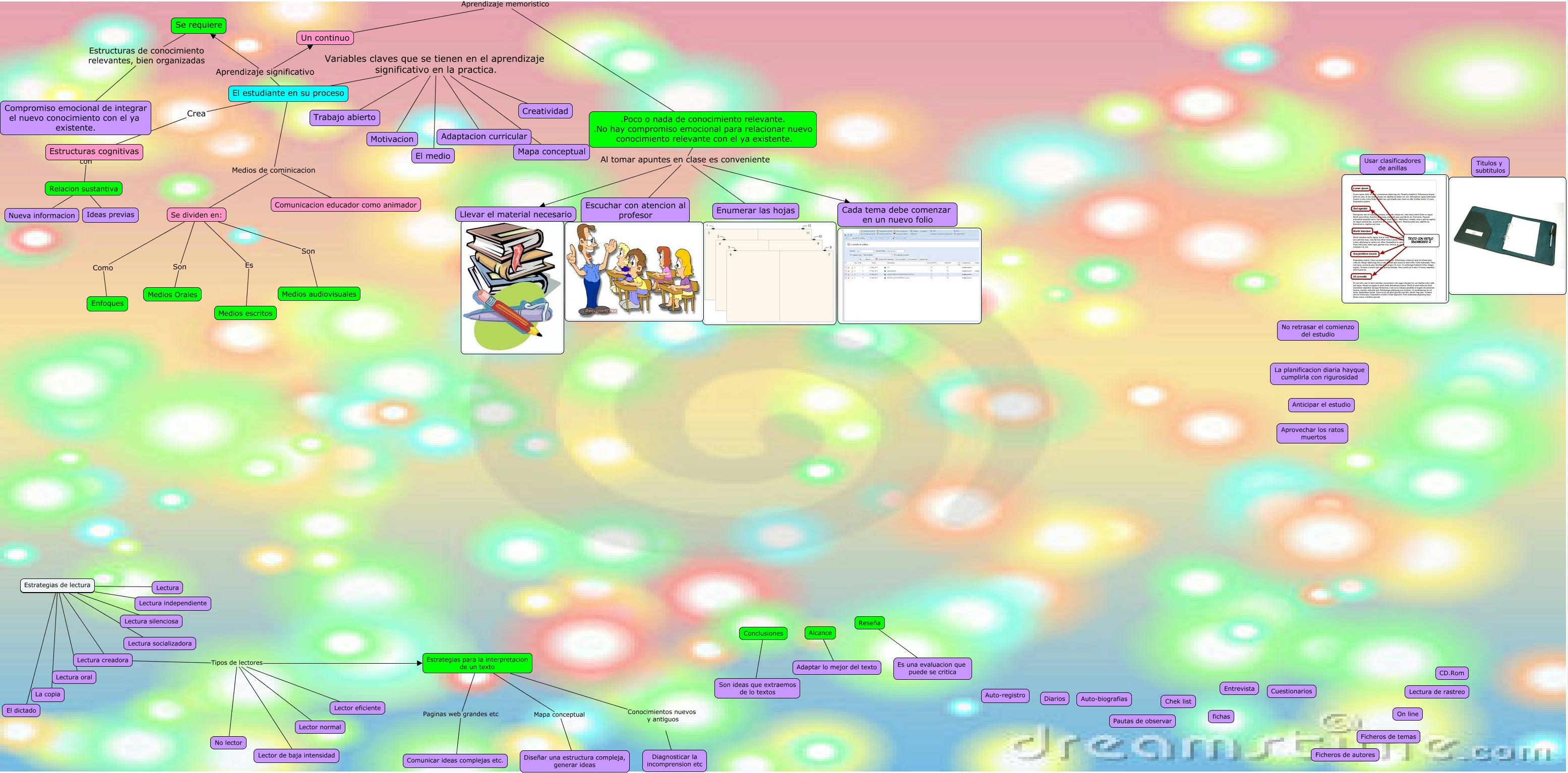Select the 'Reseña' green node
Viewport: 1568px width, 773px height.
point(869,623)
